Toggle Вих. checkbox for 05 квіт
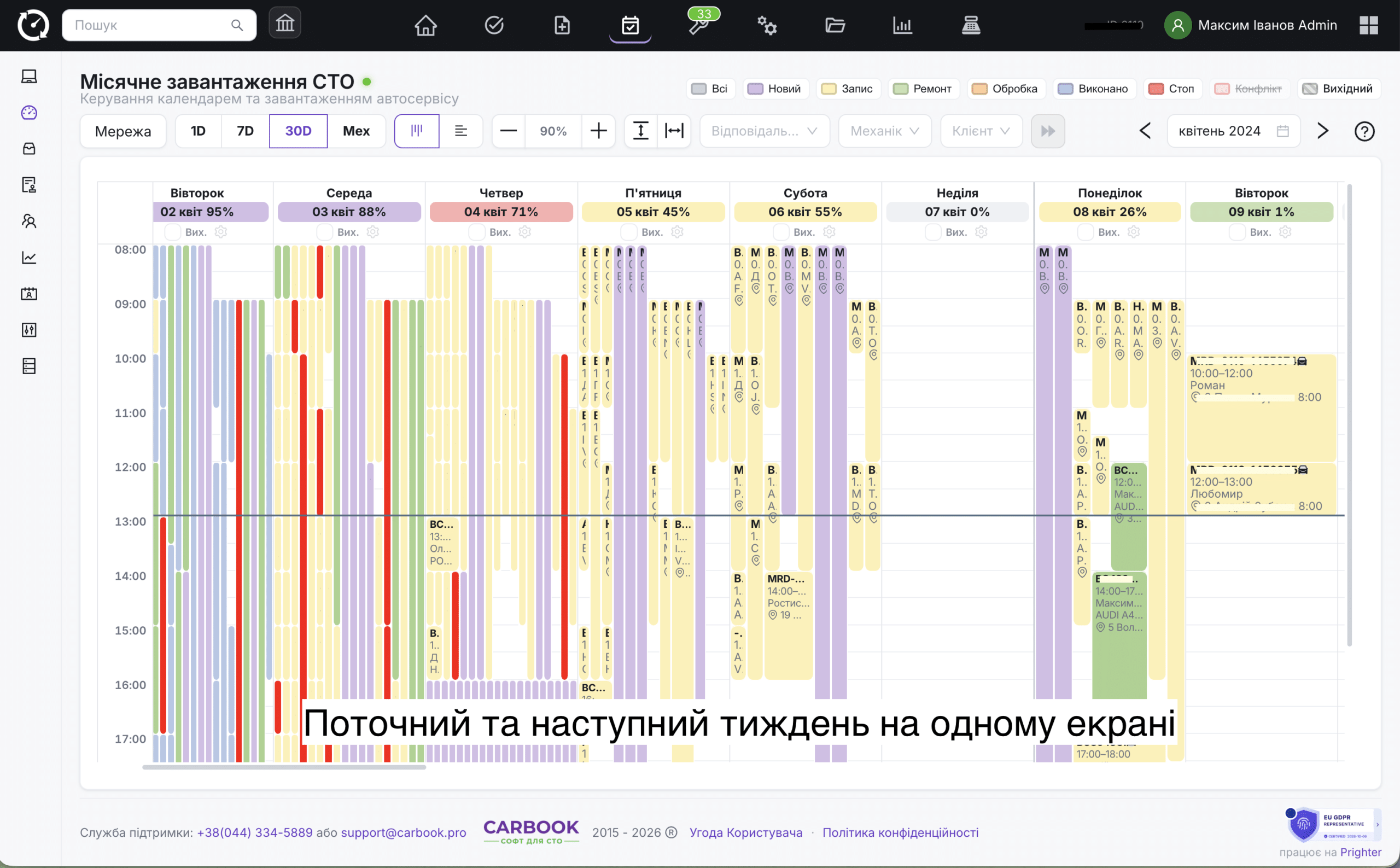 pyautogui.click(x=628, y=232)
